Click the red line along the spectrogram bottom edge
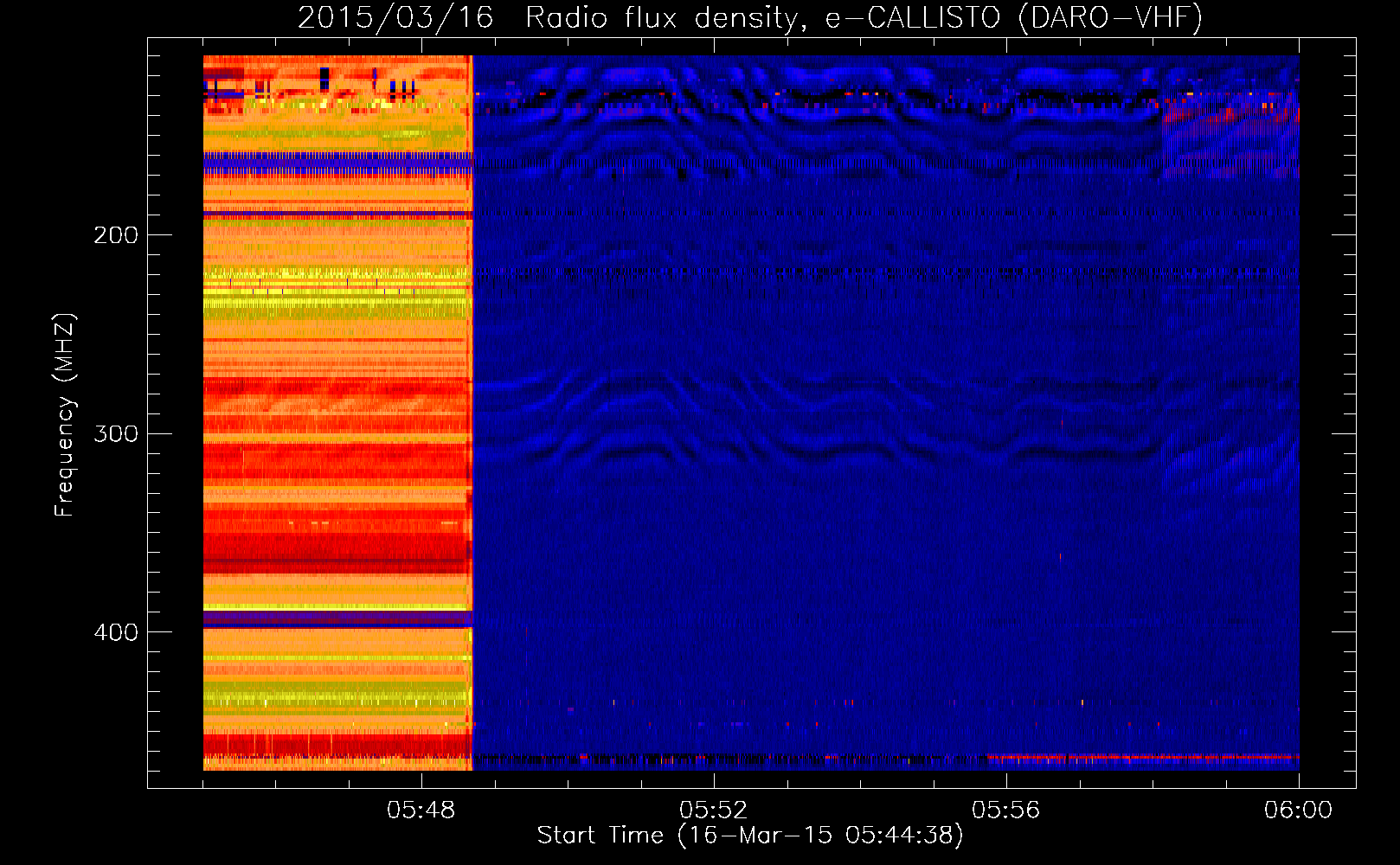The image size is (1400, 865). 1142,758
